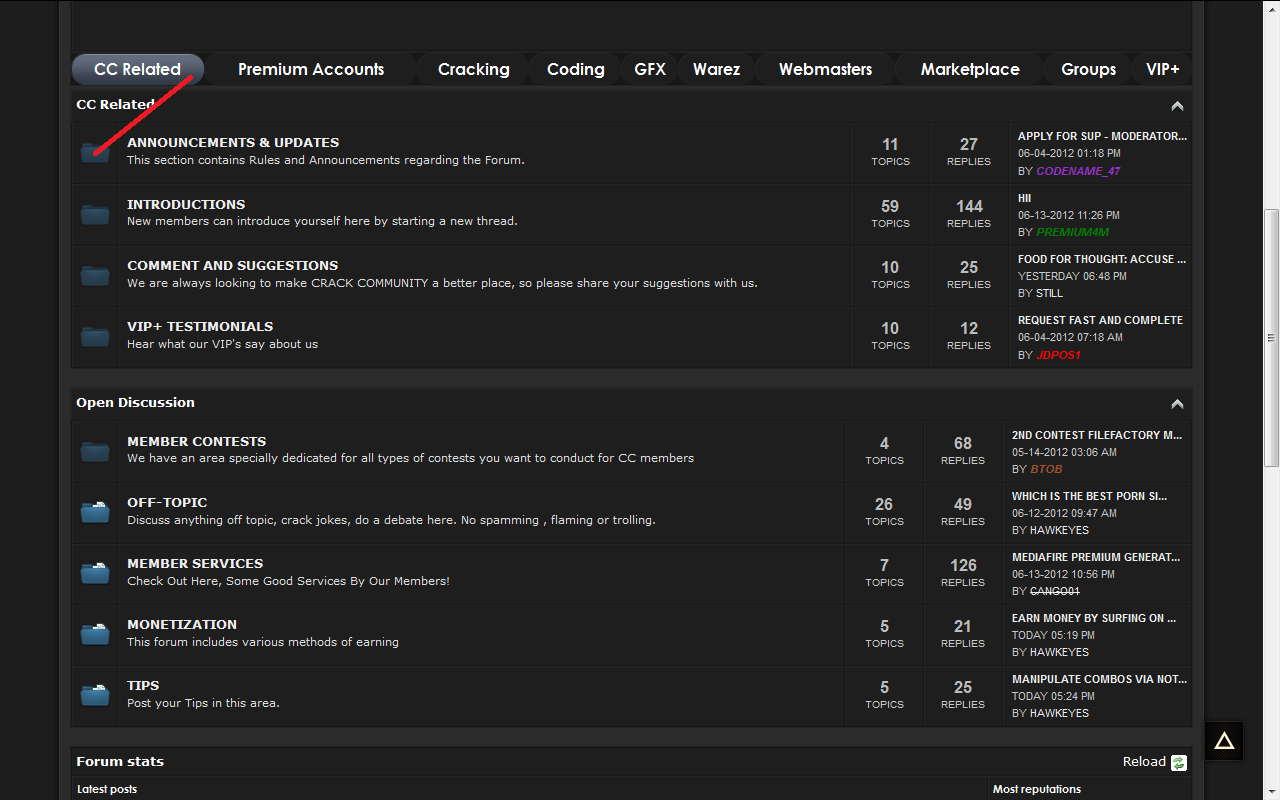Screen dimensions: 1280x800
Task: Open the Comment and Suggestions forum
Action: (x=232, y=265)
